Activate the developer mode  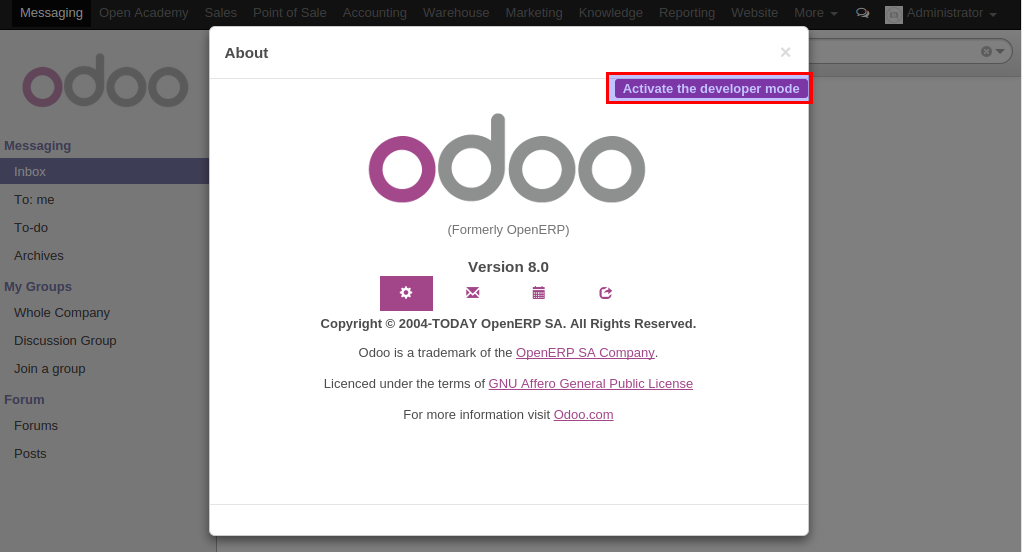710,89
